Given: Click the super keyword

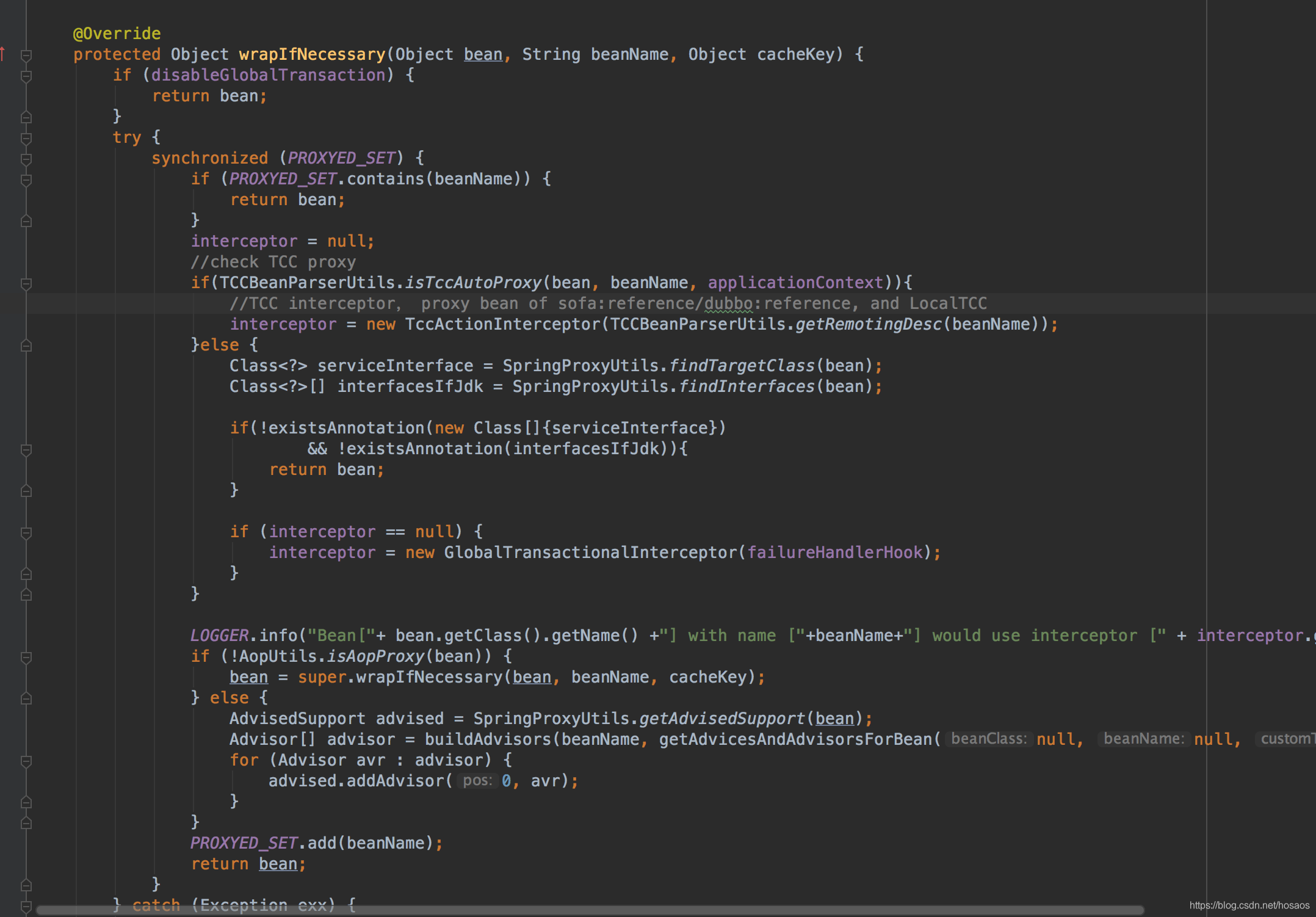Looking at the screenshot, I should coord(322,677).
